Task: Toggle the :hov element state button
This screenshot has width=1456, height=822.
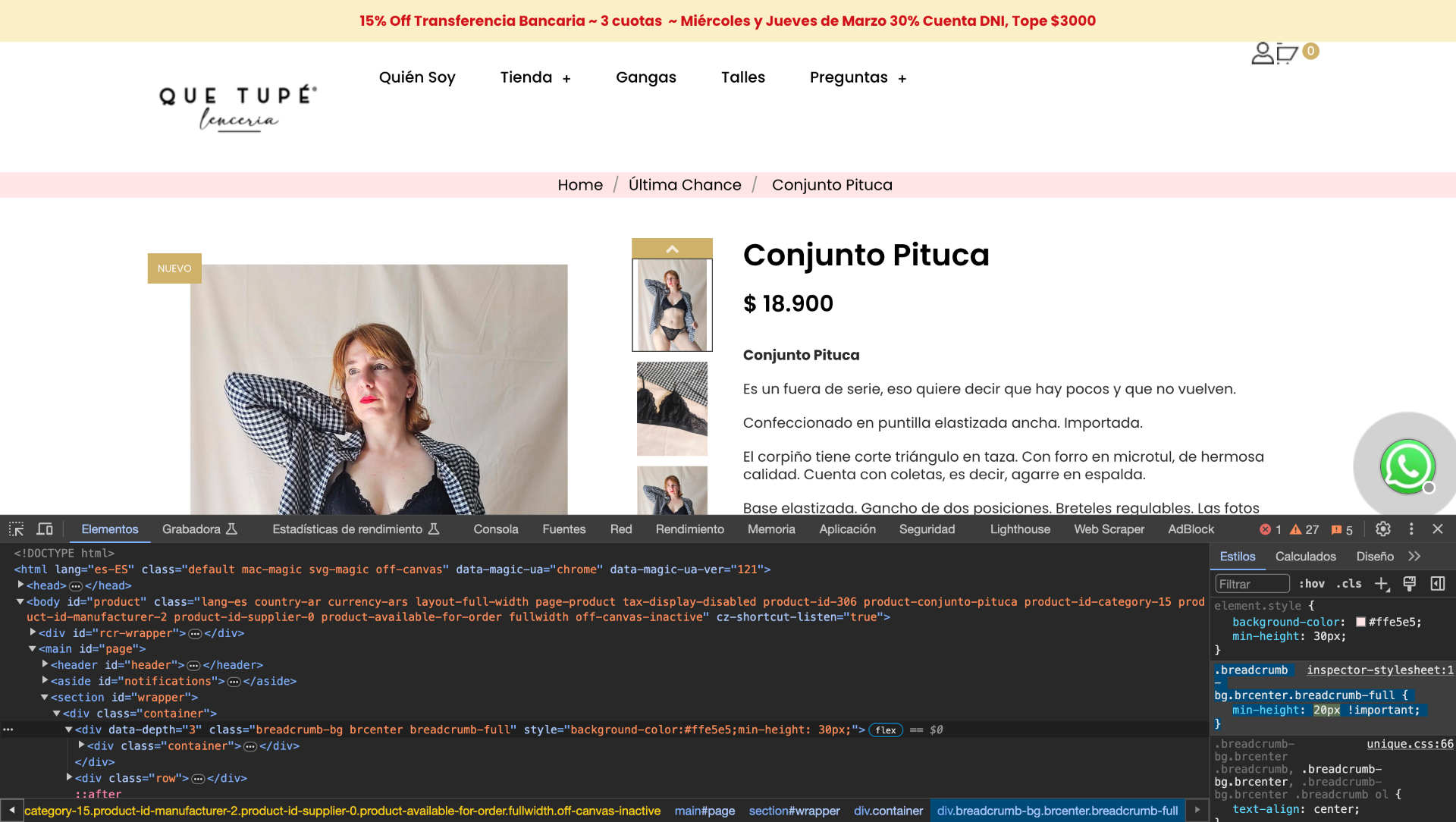Action: [x=1312, y=584]
